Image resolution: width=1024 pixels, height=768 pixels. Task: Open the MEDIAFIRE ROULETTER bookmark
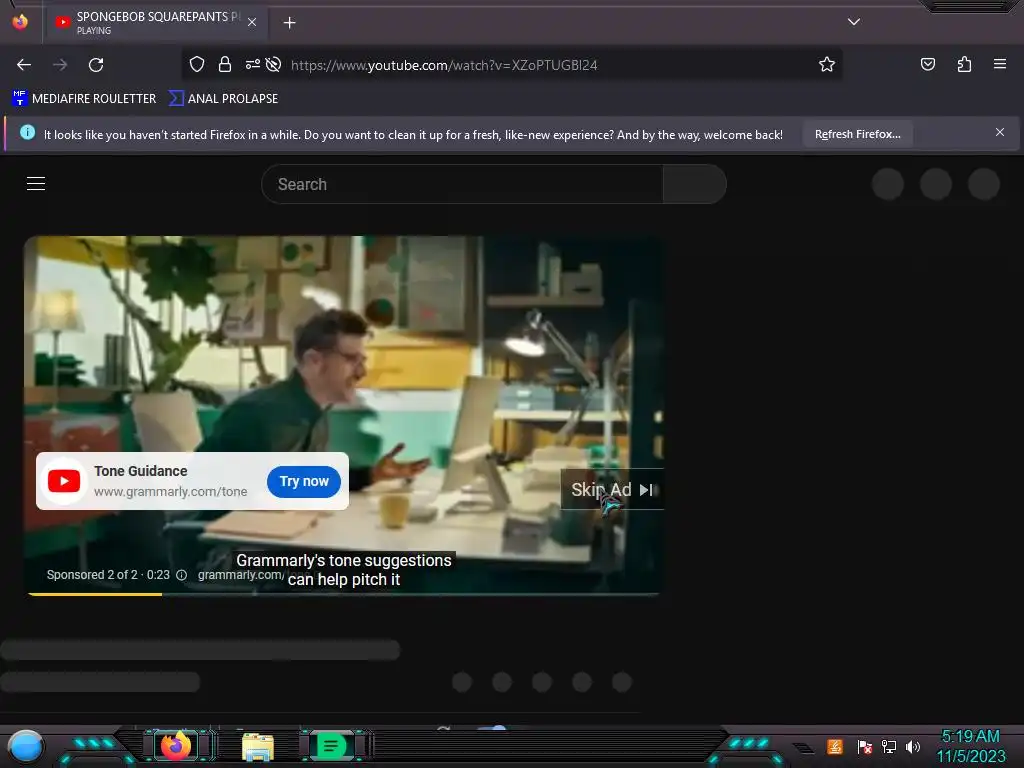point(84,99)
